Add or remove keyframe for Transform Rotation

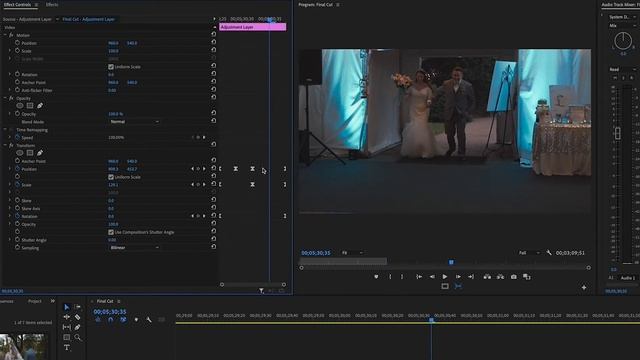pos(198,216)
